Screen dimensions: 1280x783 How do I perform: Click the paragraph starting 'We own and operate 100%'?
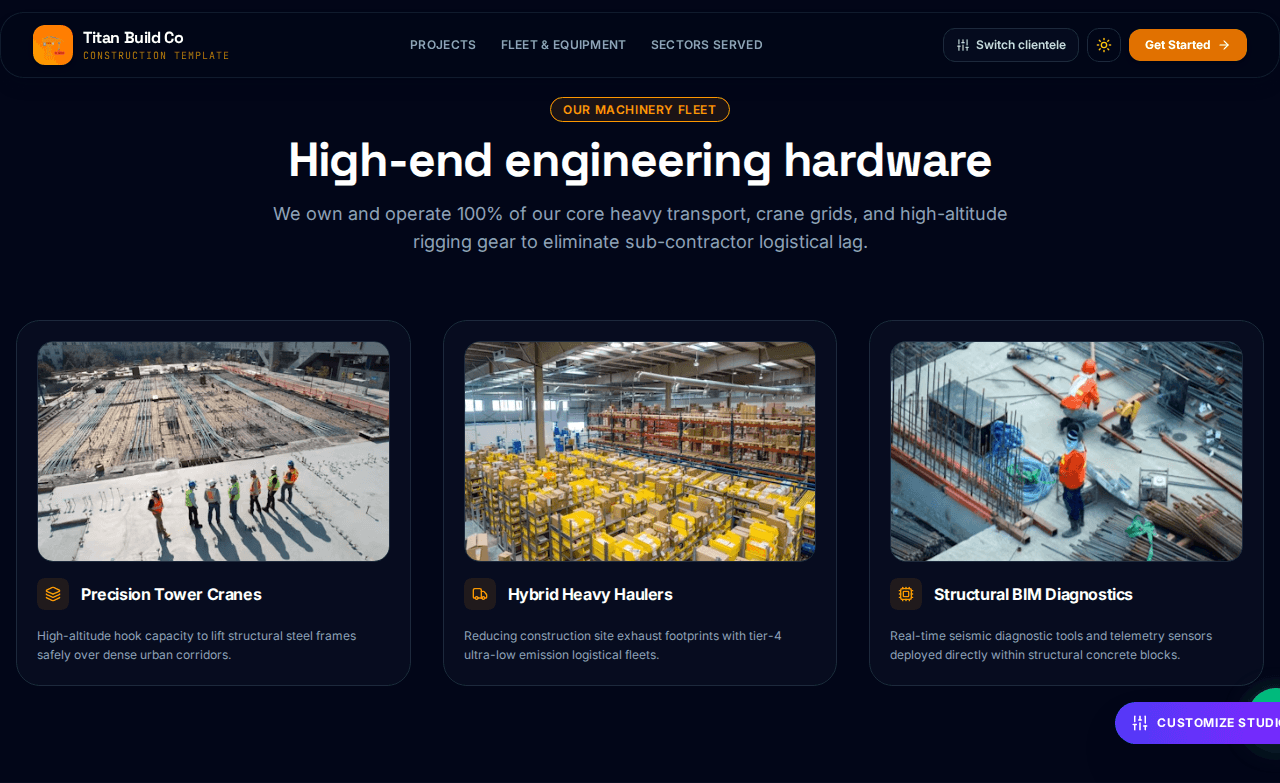[x=640, y=228]
